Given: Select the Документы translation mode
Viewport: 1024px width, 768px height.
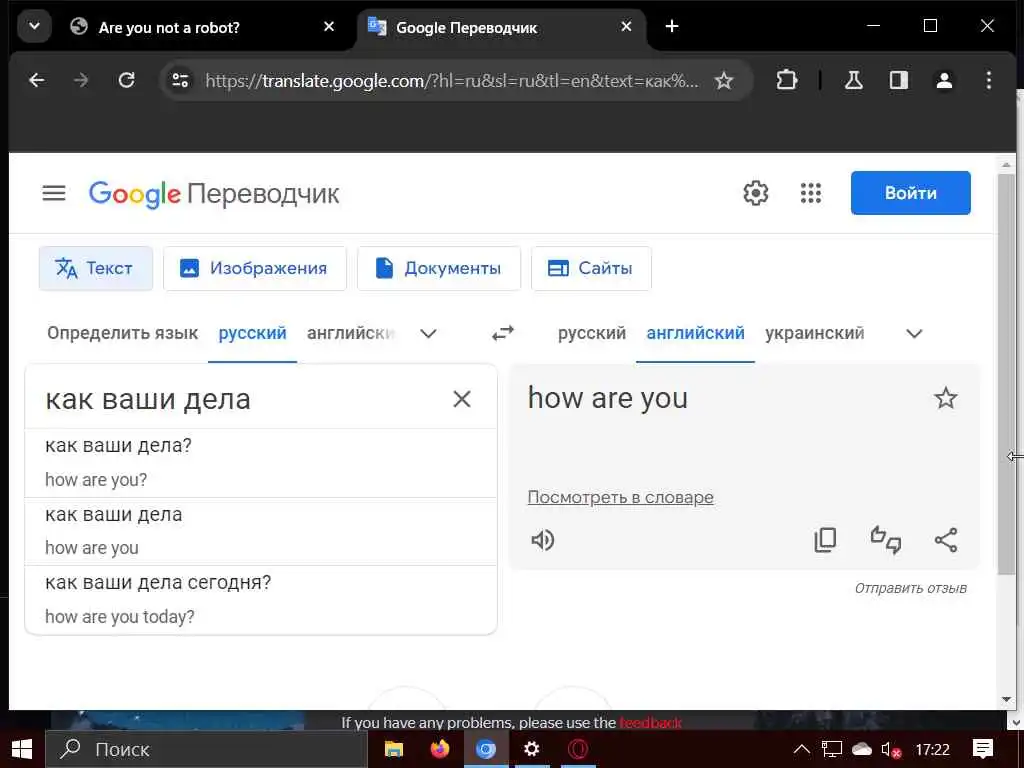Looking at the screenshot, I should (439, 268).
